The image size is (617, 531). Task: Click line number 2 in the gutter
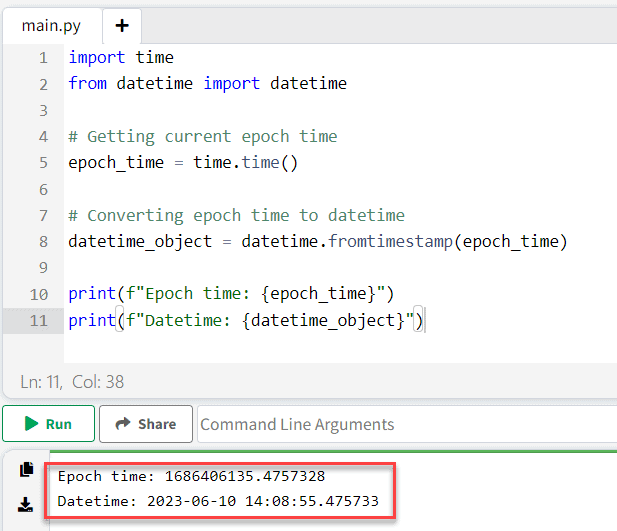(x=43, y=84)
